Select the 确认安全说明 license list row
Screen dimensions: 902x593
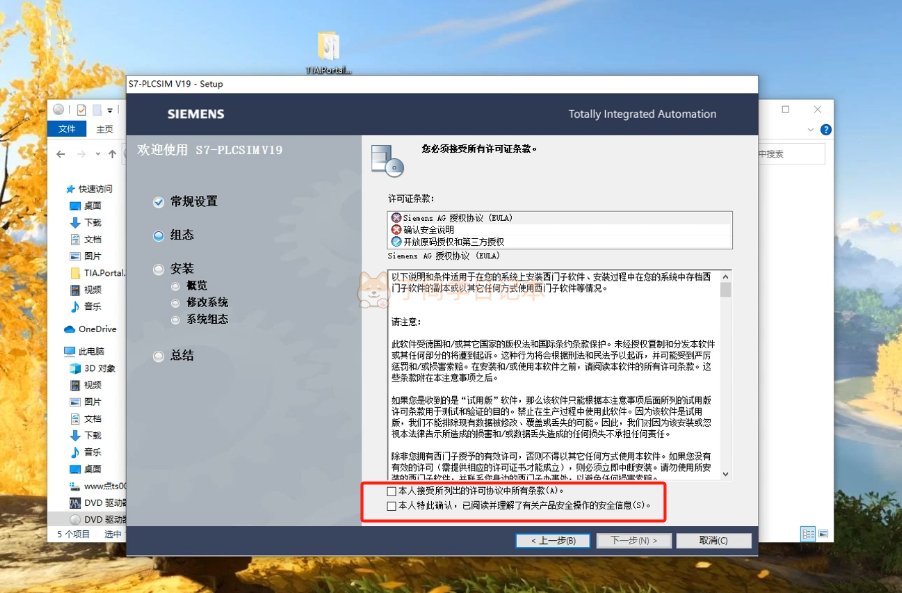pos(560,229)
